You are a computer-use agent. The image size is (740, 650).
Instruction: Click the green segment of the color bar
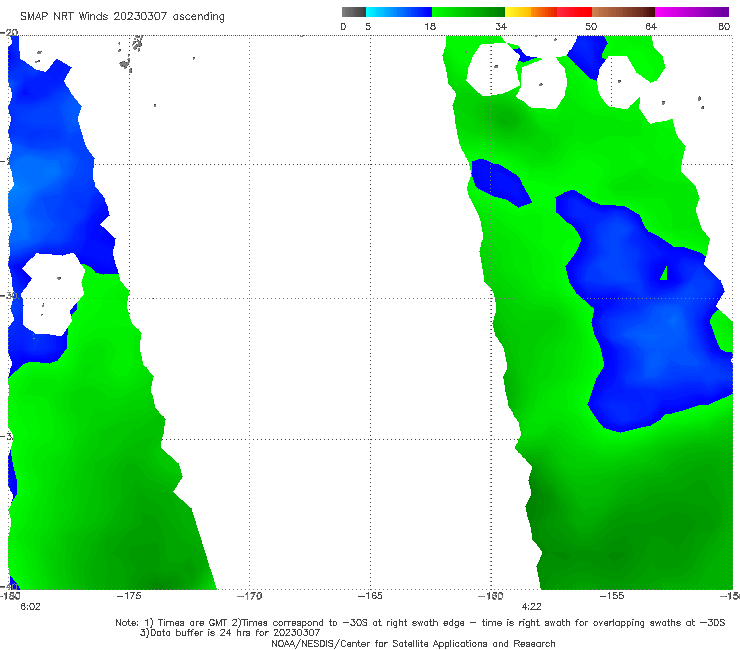468,12
